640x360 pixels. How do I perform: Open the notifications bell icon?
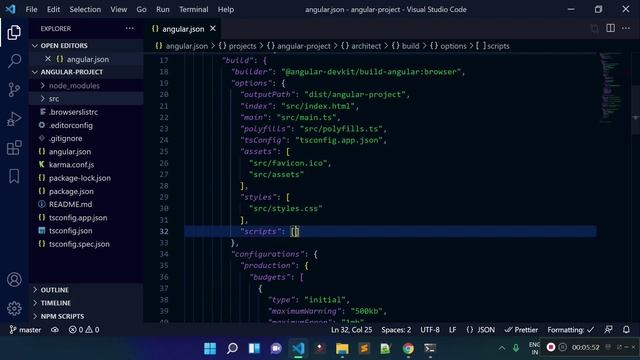[x=626, y=329]
